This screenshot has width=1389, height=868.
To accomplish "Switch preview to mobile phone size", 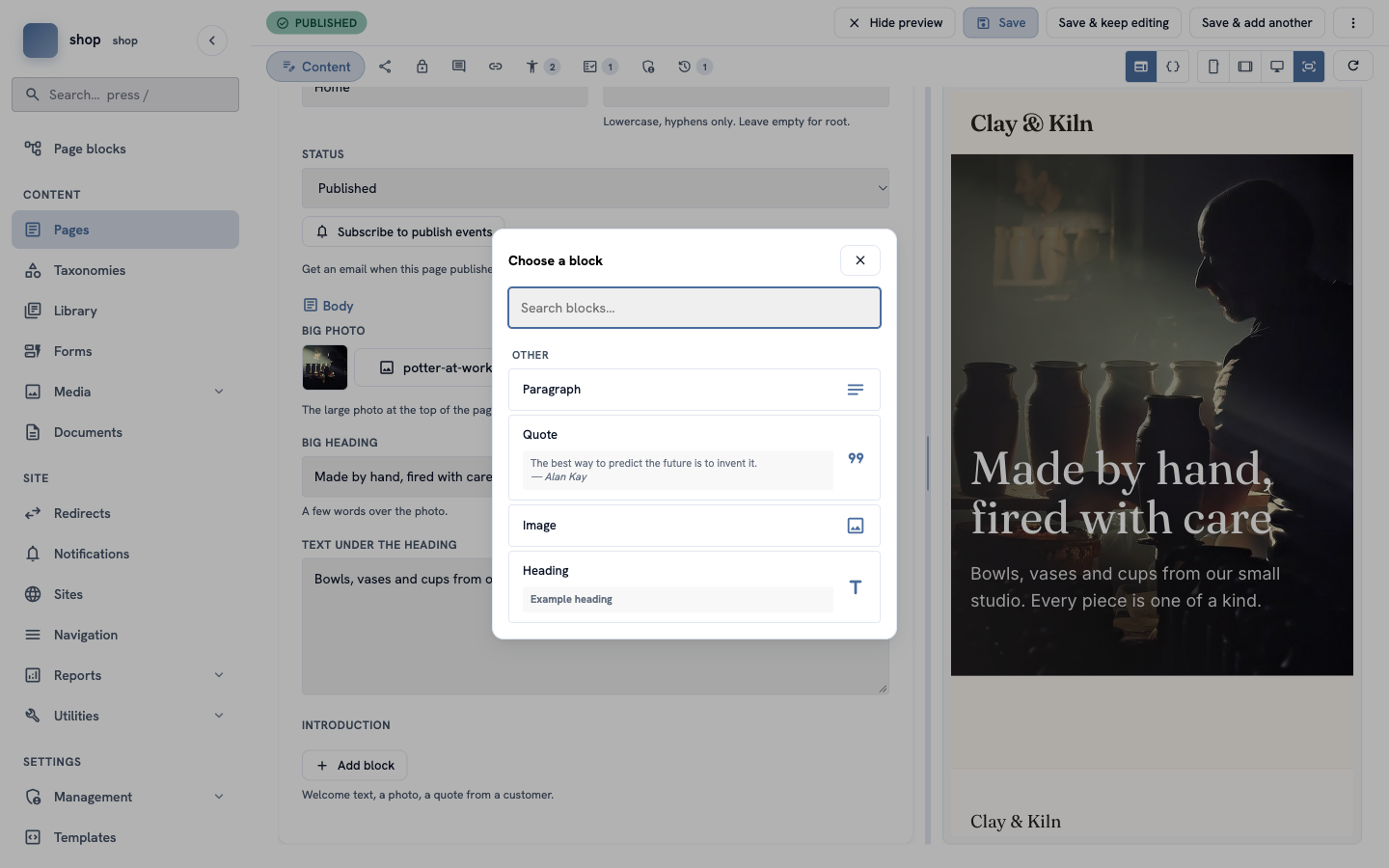I will point(1213,67).
